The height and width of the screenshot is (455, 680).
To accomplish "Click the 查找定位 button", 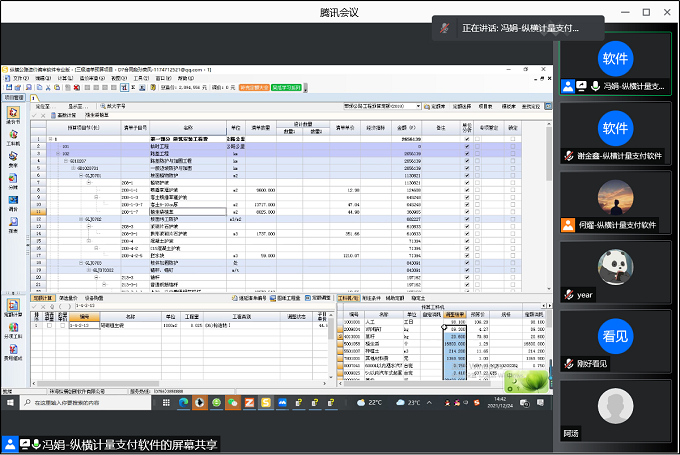I will pos(531,106).
